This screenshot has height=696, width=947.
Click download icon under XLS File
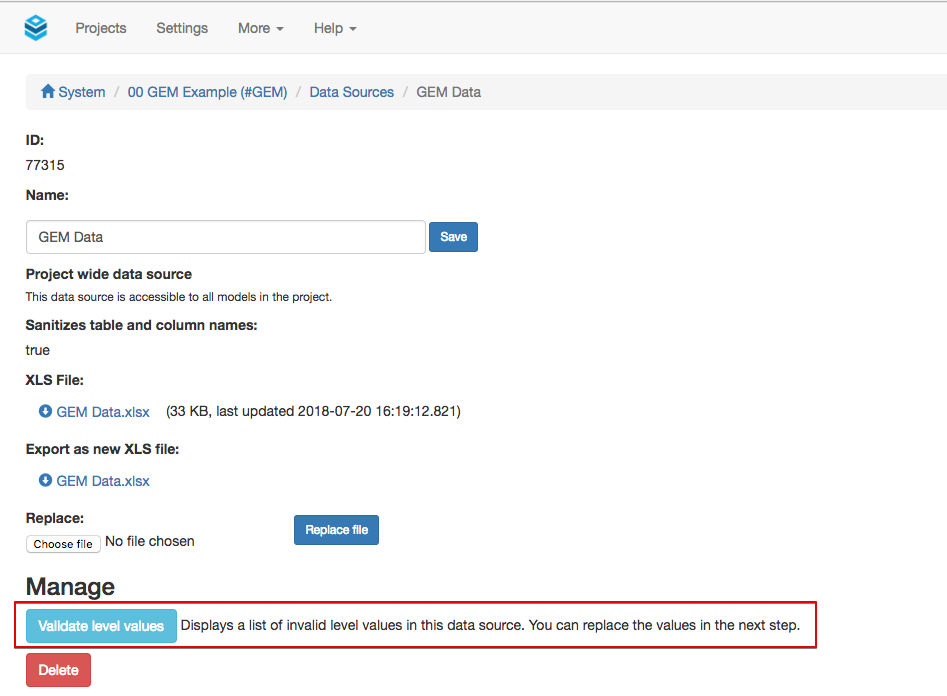(45, 411)
